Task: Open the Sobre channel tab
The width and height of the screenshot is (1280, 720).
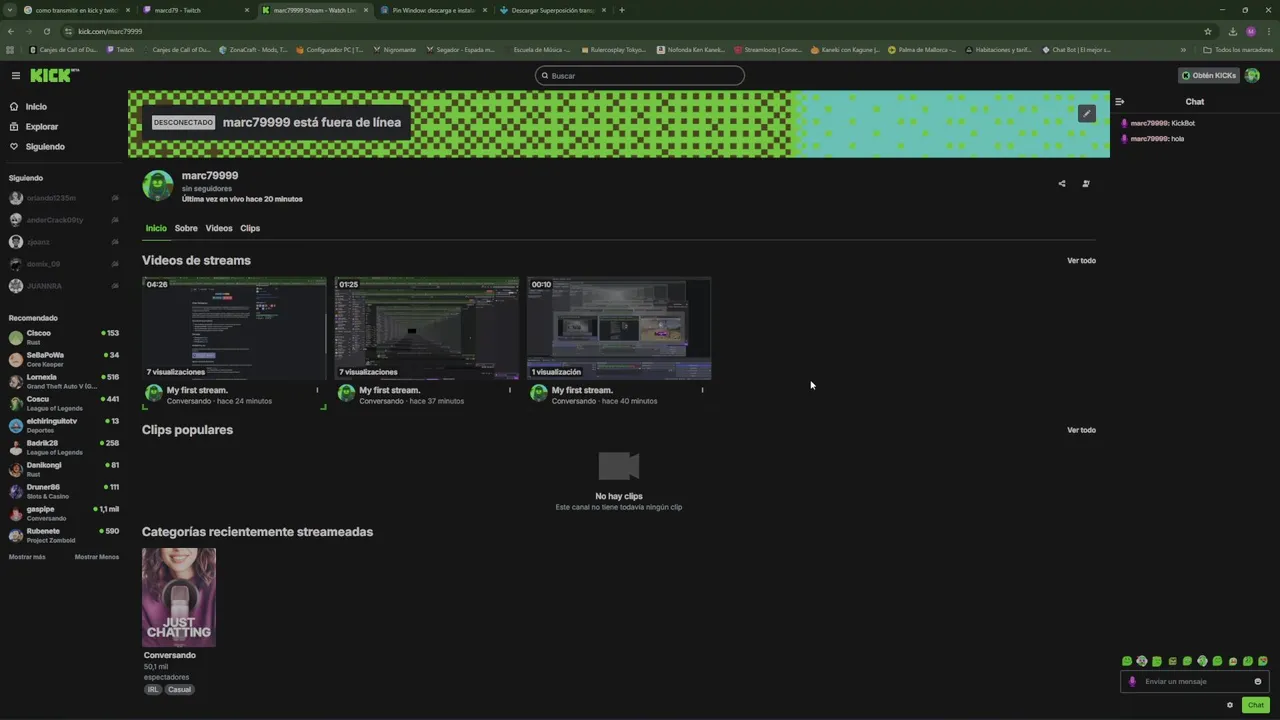Action: click(x=186, y=228)
